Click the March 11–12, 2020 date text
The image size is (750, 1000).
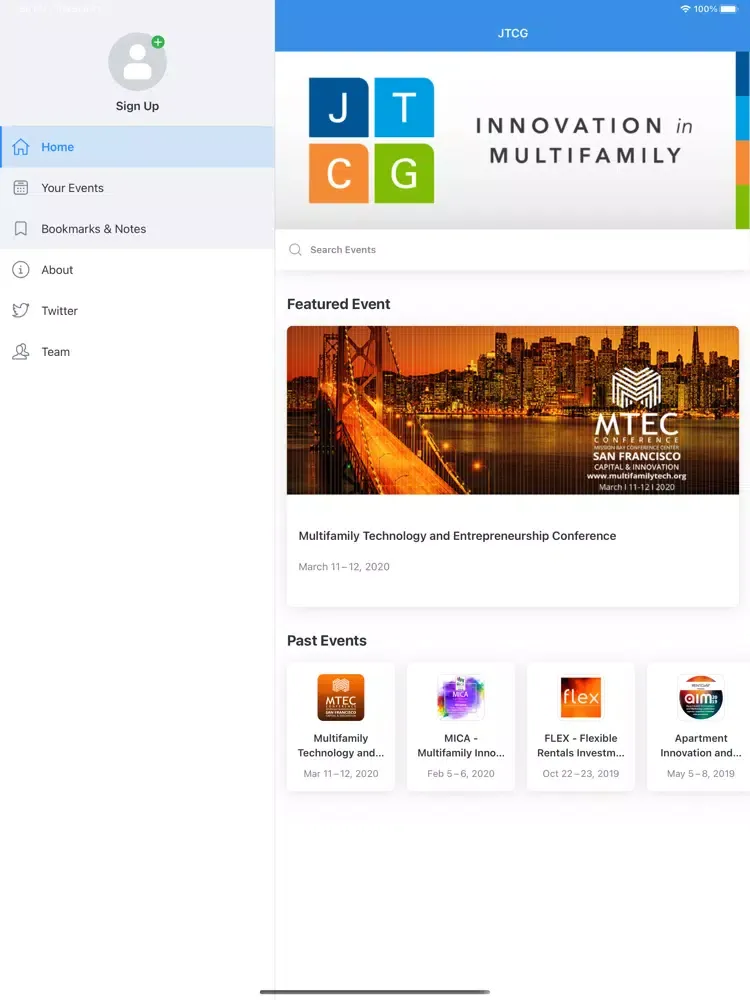pos(344,566)
